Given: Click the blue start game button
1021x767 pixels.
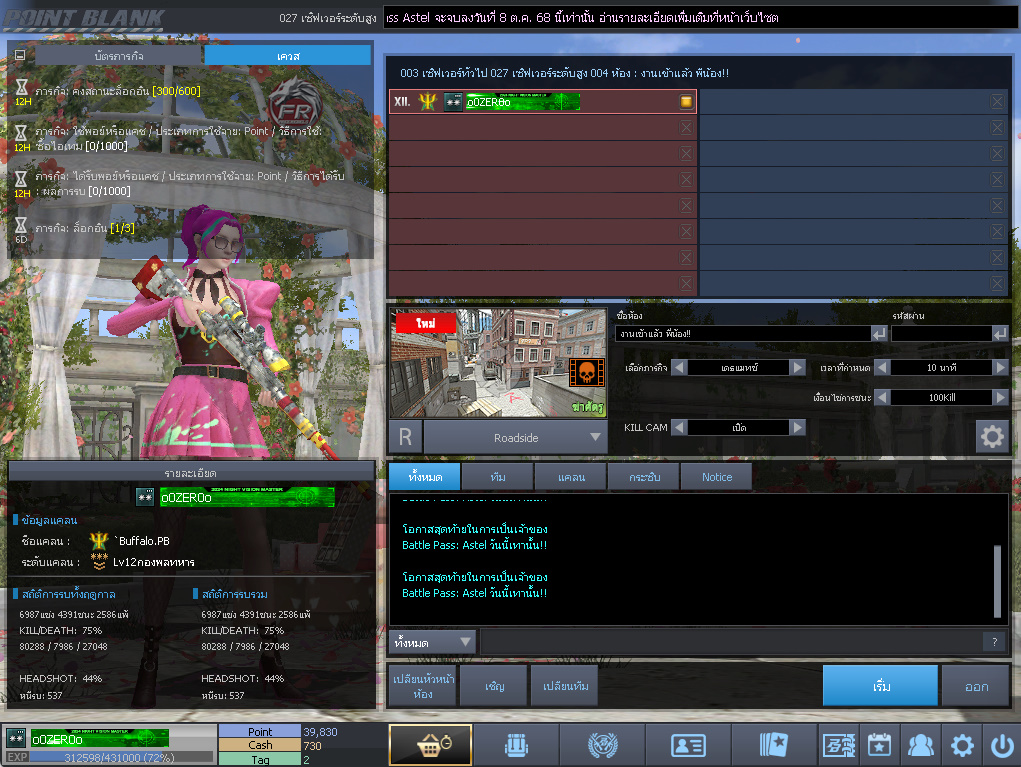Looking at the screenshot, I should [x=880, y=686].
